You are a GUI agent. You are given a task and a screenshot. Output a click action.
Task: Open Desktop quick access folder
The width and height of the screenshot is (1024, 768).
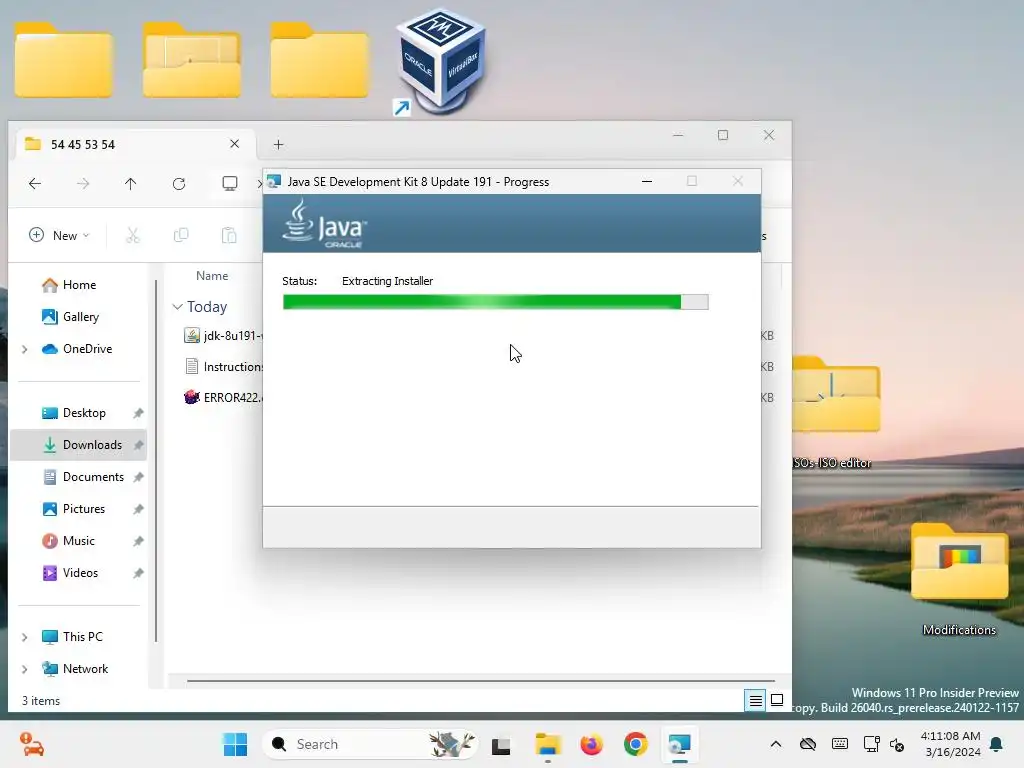(x=84, y=413)
